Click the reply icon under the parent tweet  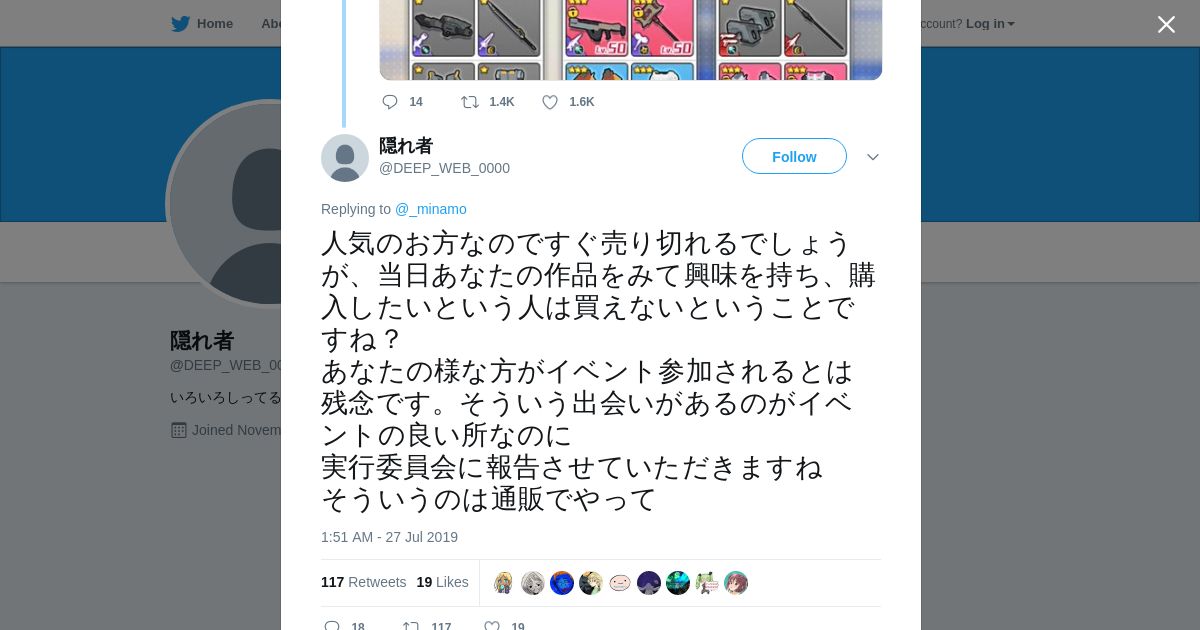tap(390, 102)
